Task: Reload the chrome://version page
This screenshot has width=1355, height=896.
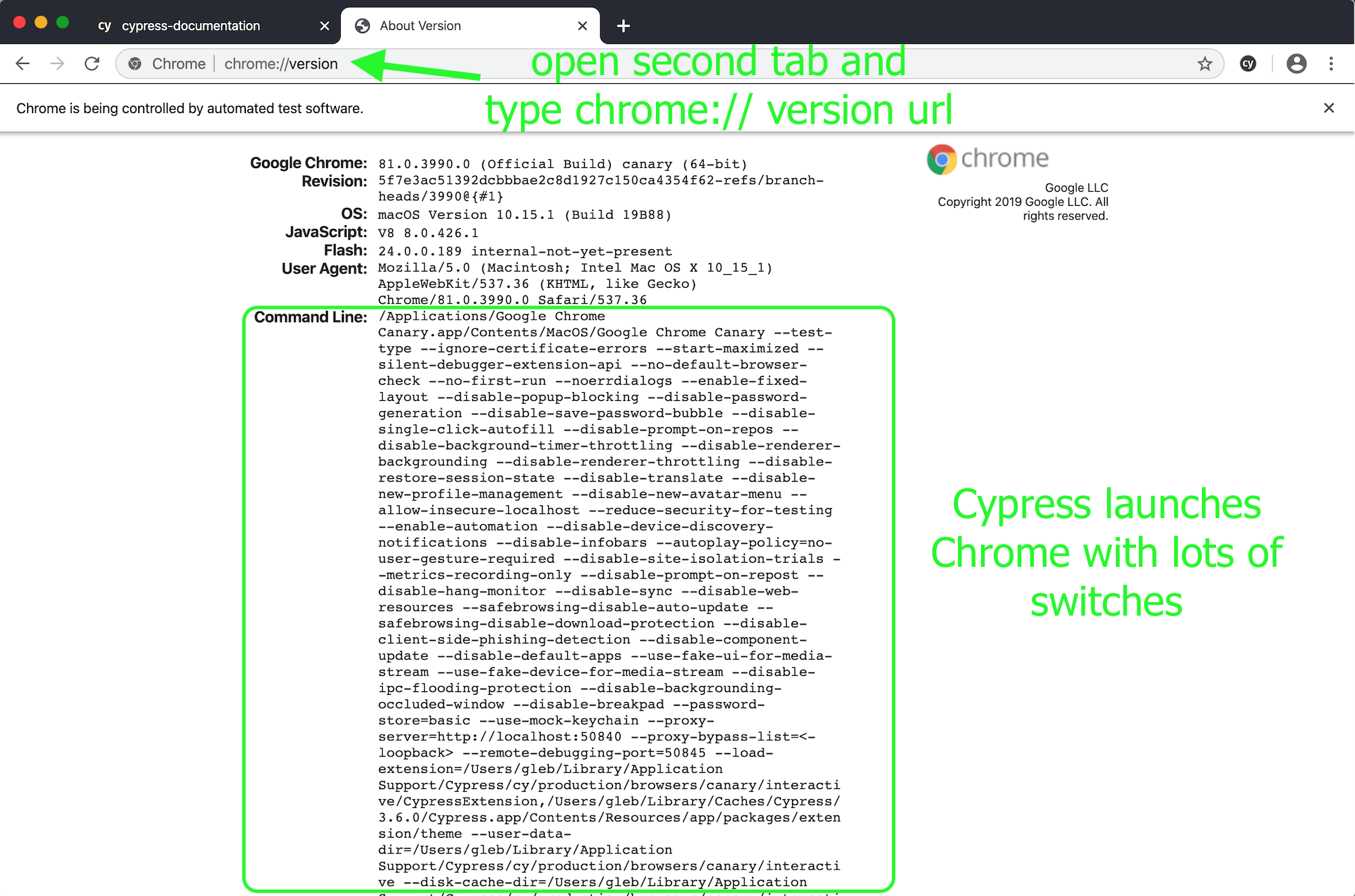Action: click(93, 63)
